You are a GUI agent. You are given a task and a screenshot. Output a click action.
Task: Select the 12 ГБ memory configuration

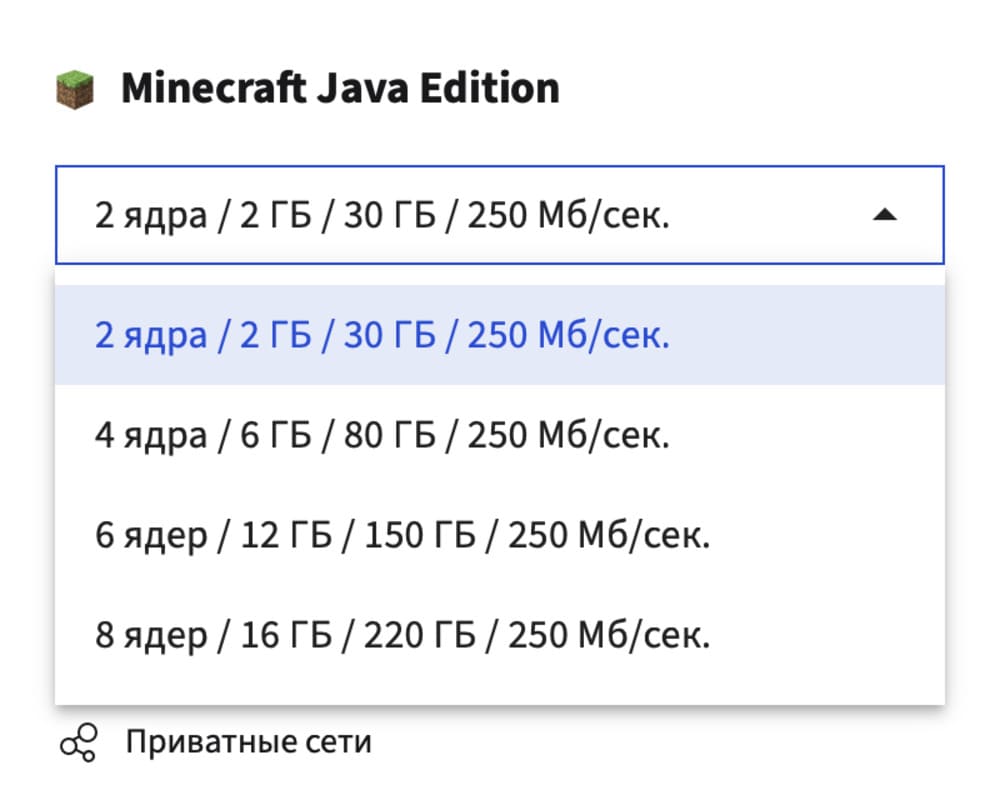[x=402, y=535]
